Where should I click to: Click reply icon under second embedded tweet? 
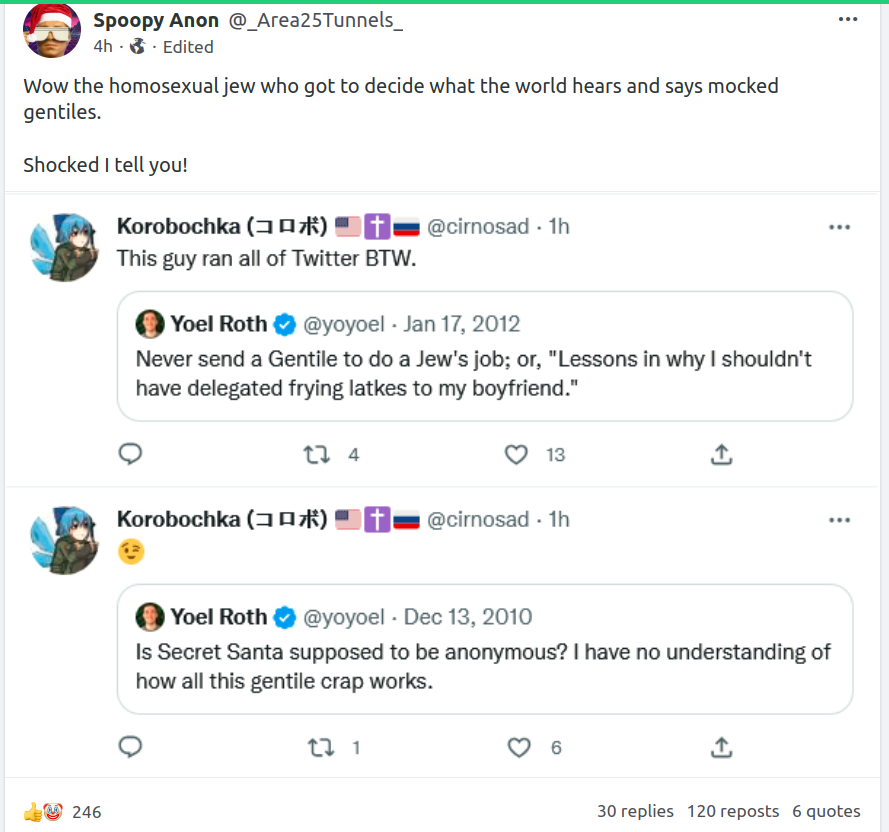[x=130, y=747]
